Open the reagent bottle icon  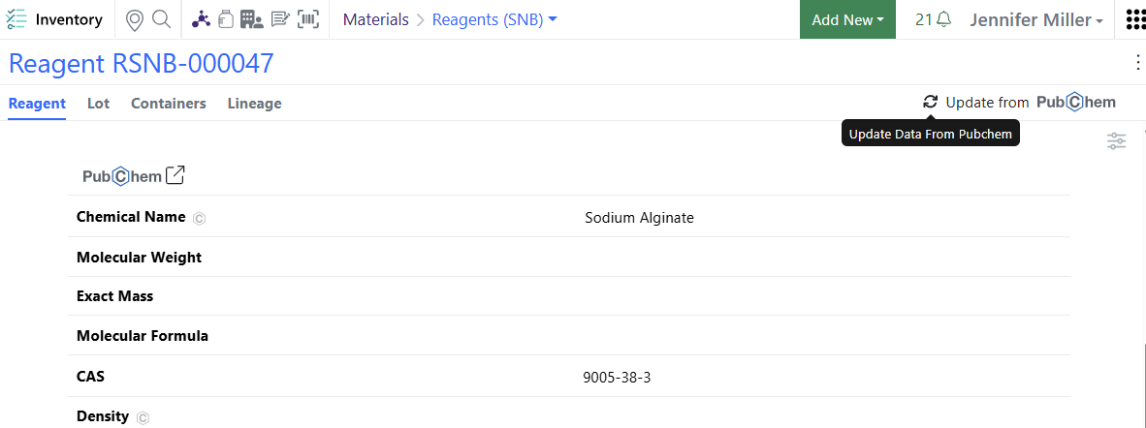(225, 19)
